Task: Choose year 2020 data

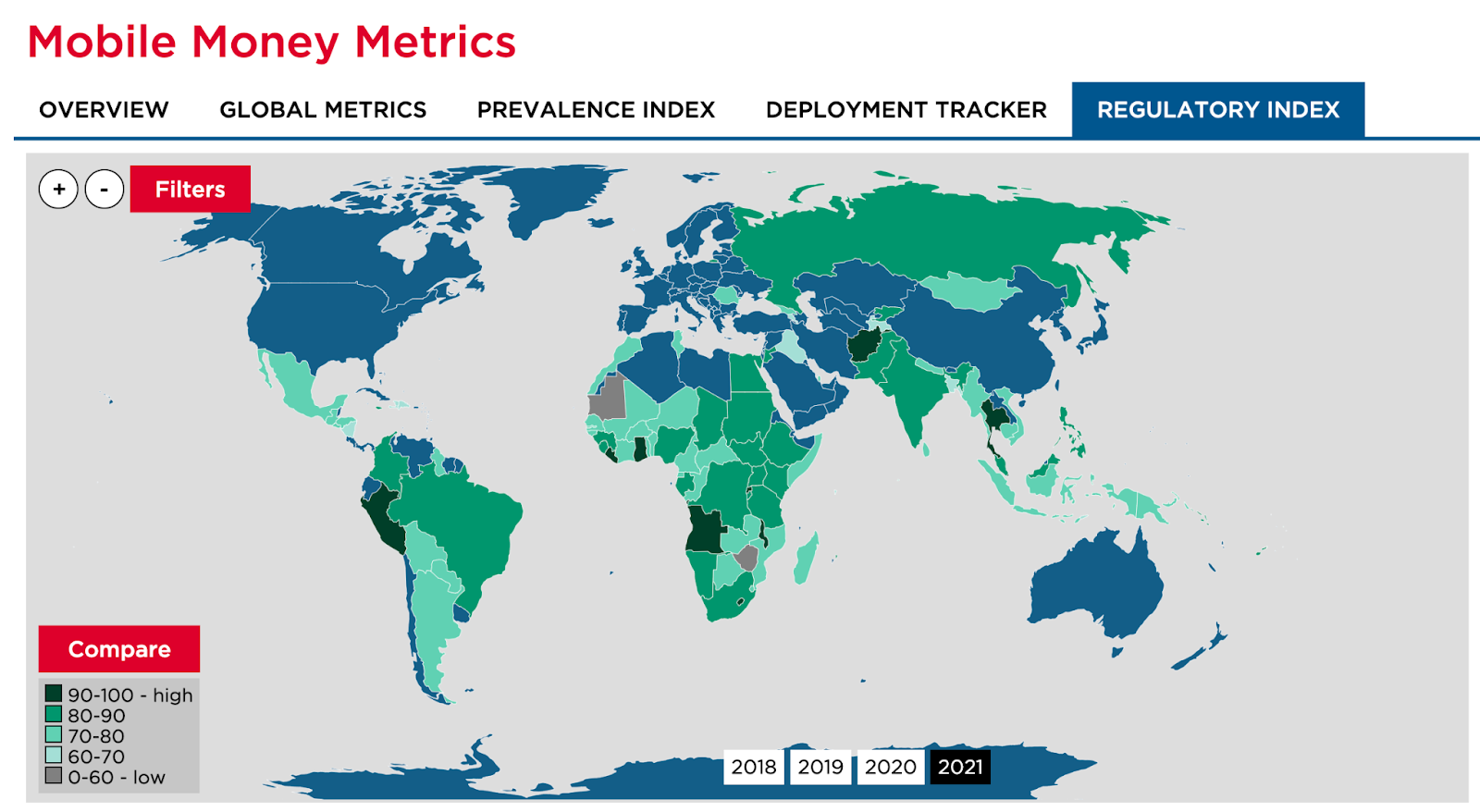Action: (890, 767)
